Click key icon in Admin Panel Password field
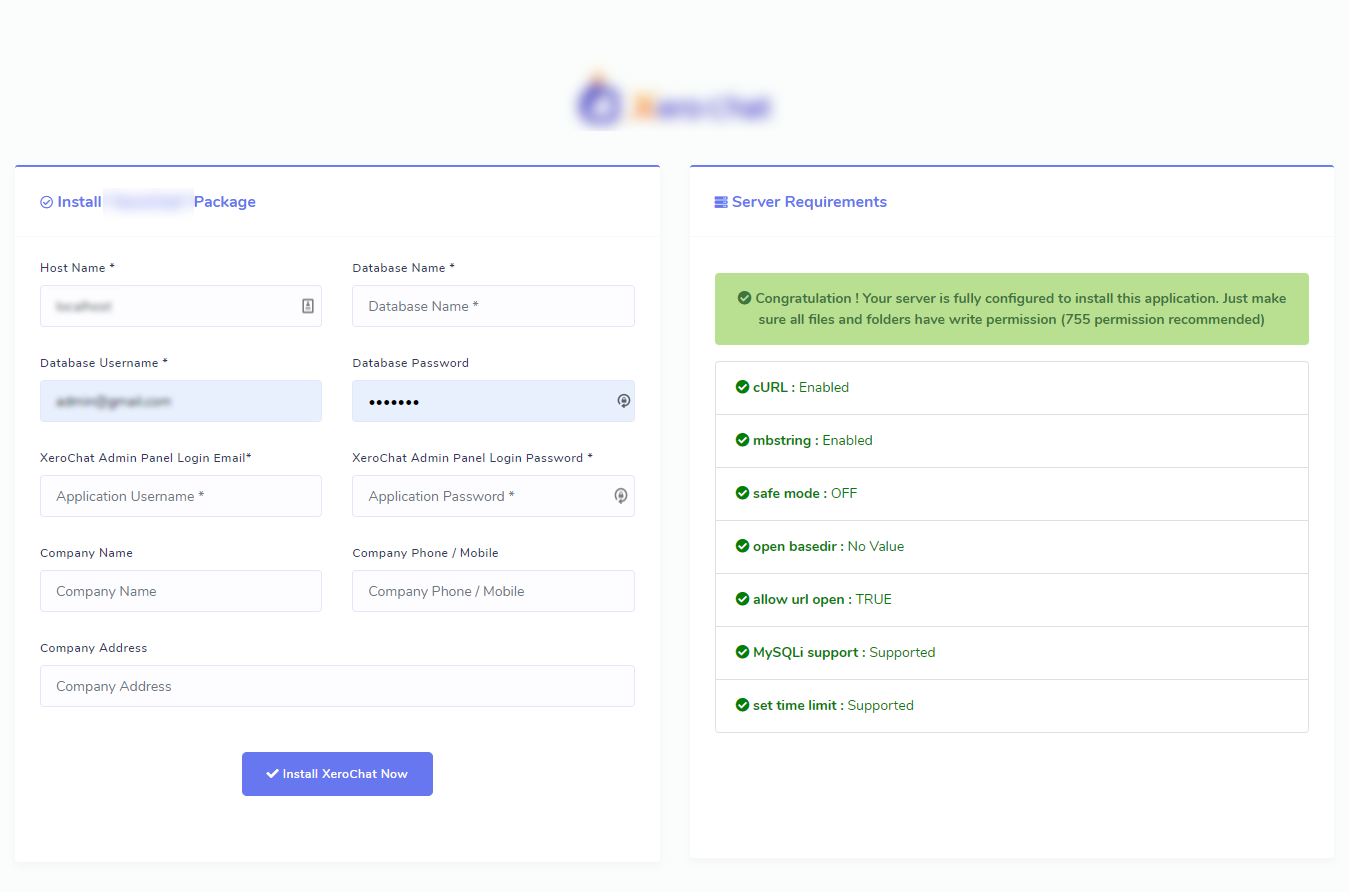The width and height of the screenshot is (1349, 892). coord(621,496)
